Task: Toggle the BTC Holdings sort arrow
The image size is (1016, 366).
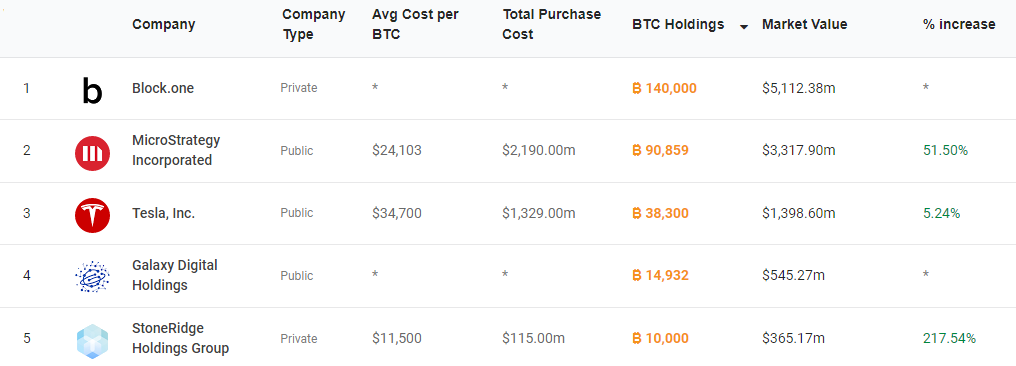Action: [744, 27]
